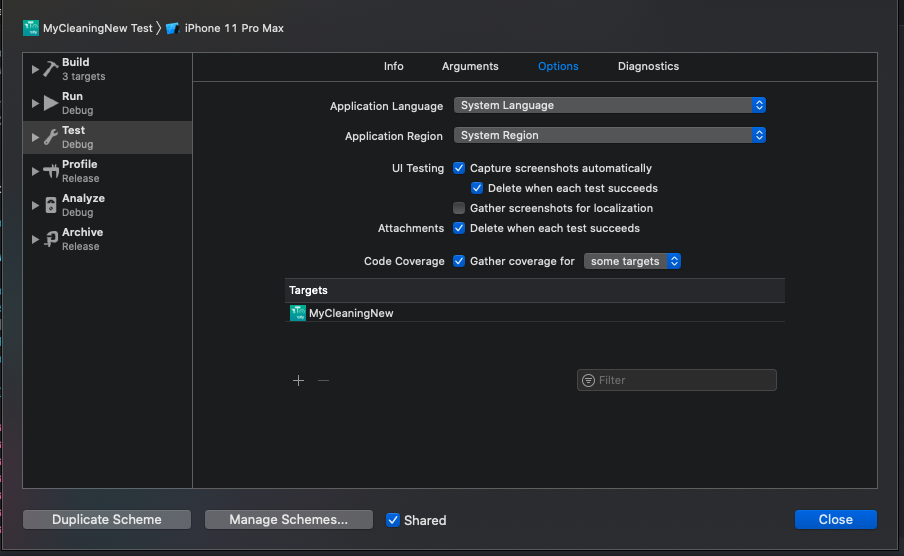904x556 pixels.
Task: Remove target with the minus button
Action: tap(323, 380)
